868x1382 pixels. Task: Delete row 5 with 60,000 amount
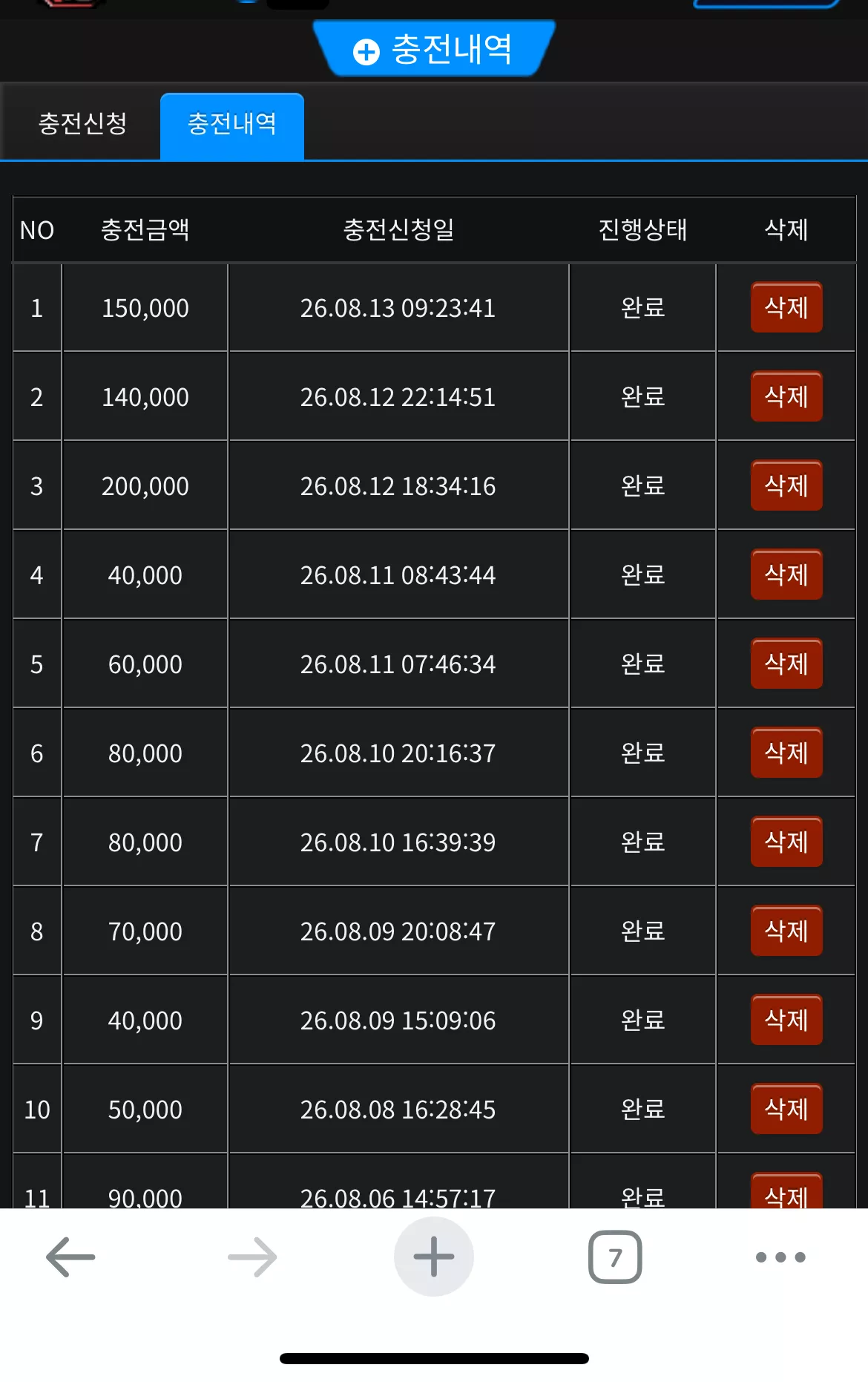point(786,664)
